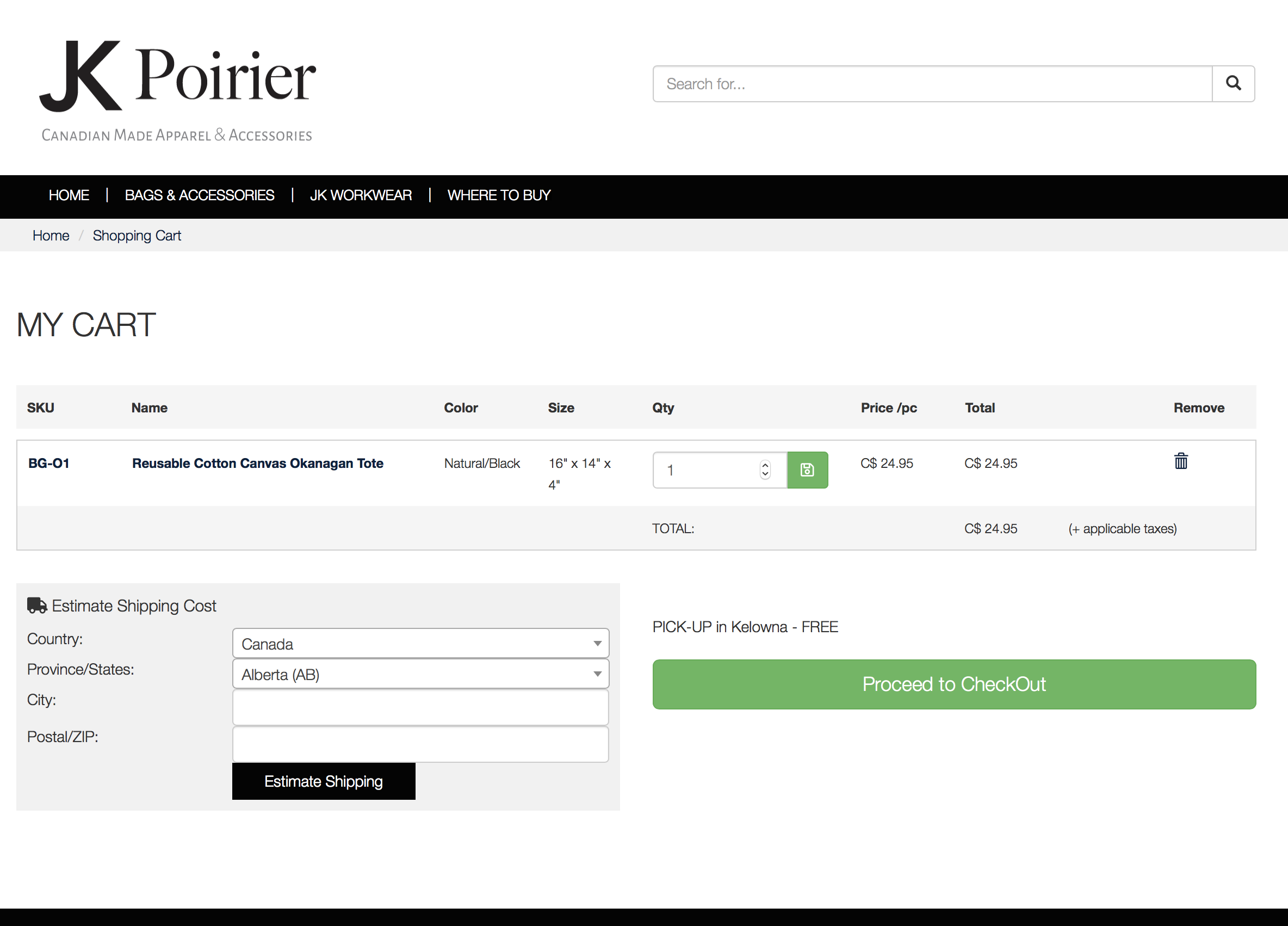Focus the Qty input showing 1
Viewport: 1288px width, 926px height.
(x=720, y=470)
